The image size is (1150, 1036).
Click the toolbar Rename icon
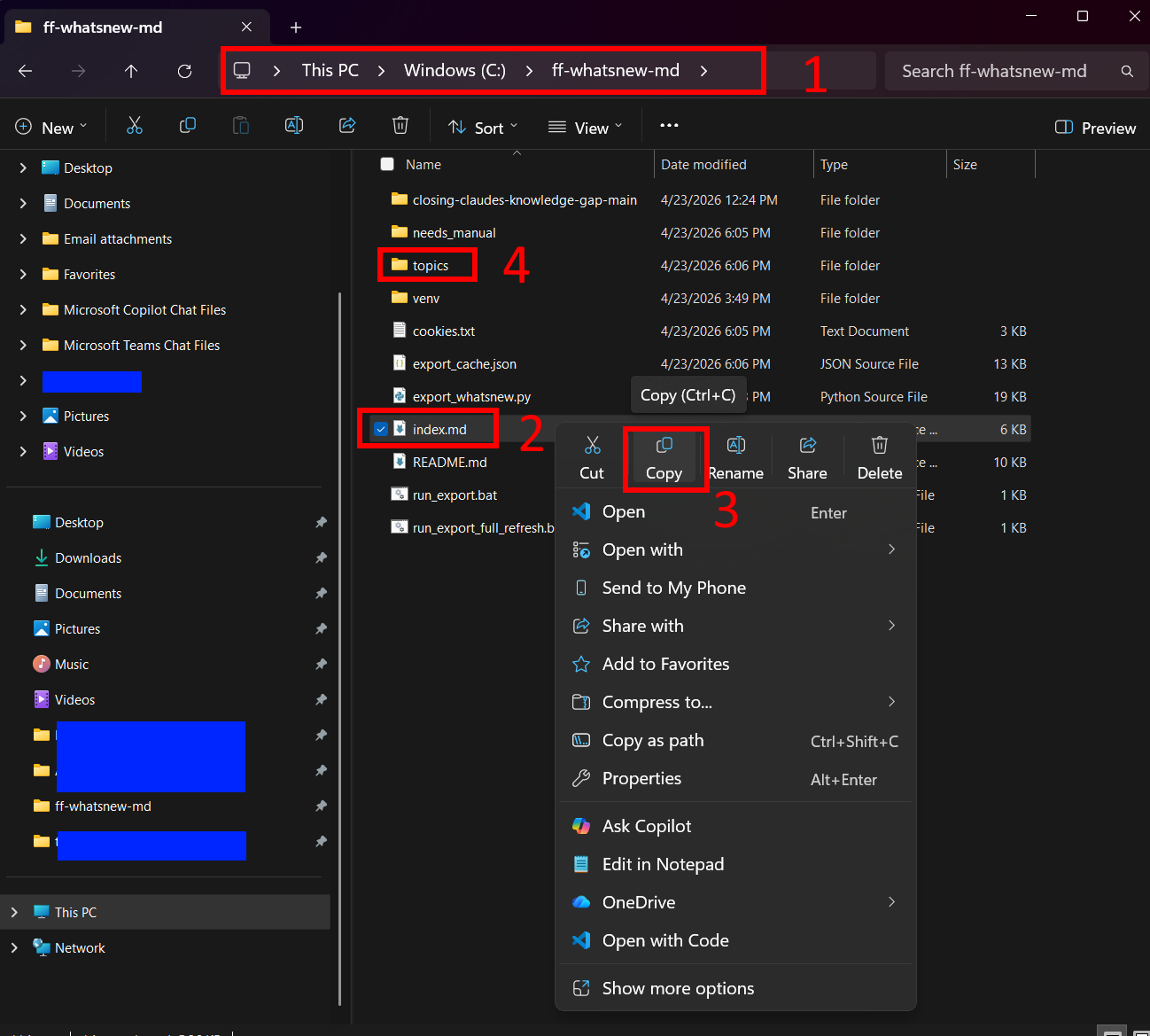(294, 127)
